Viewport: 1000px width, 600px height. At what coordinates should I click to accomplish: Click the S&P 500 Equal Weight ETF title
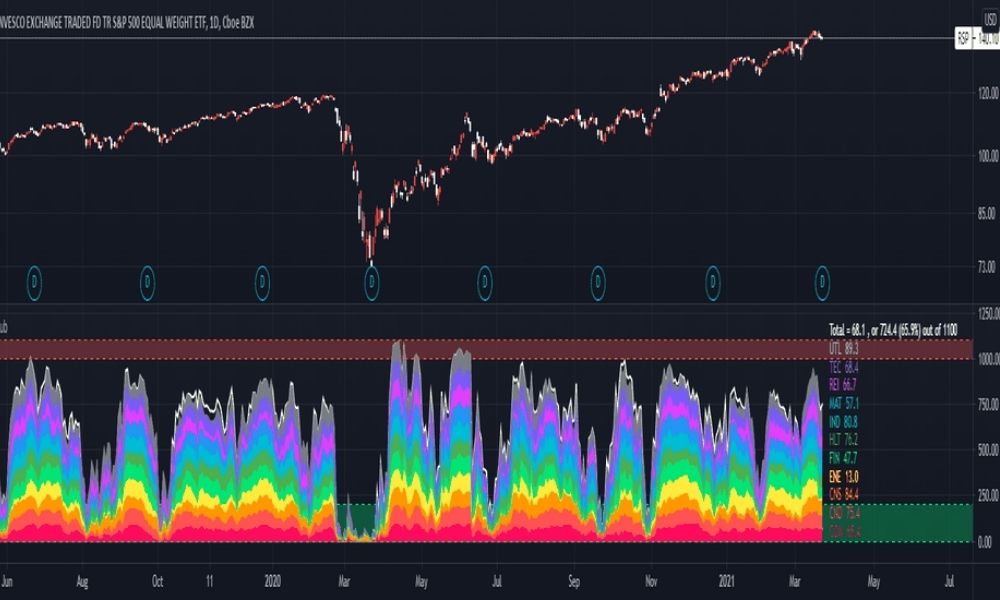click(x=127, y=23)
